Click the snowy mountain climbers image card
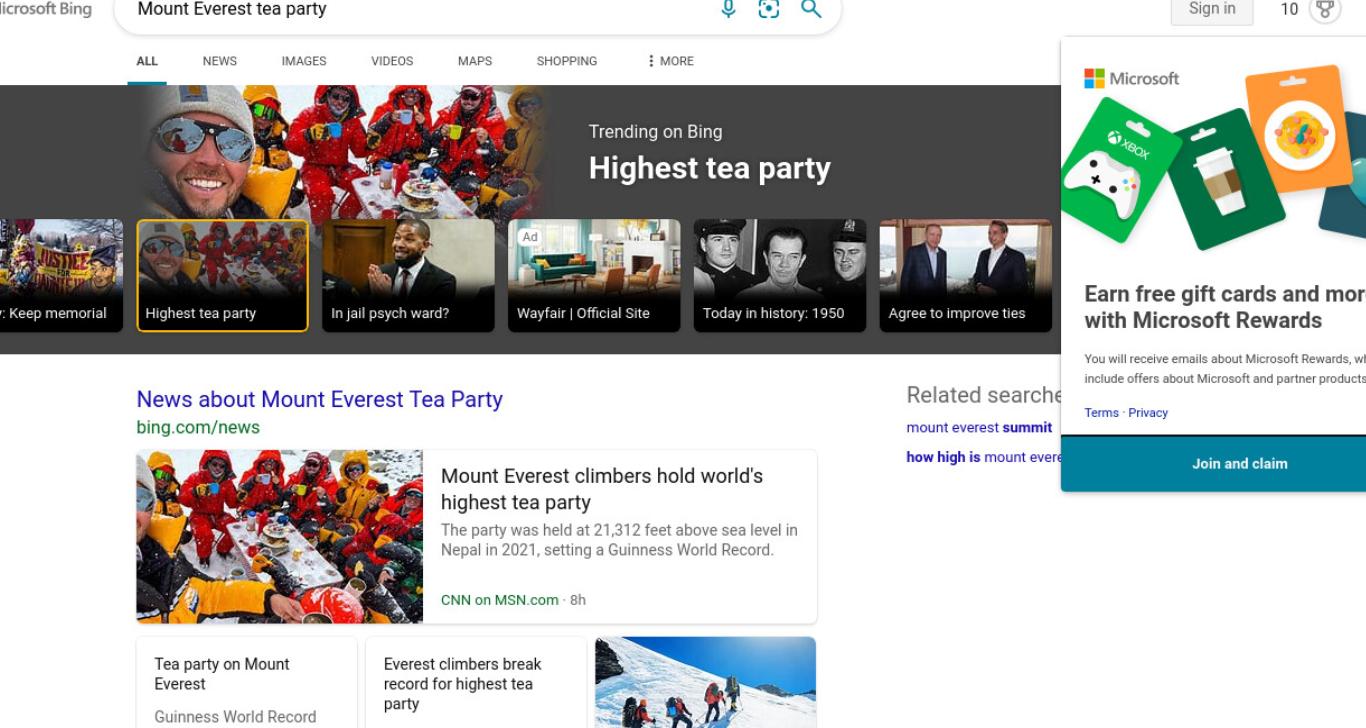The image size is (1366, 728). point(705,682)
